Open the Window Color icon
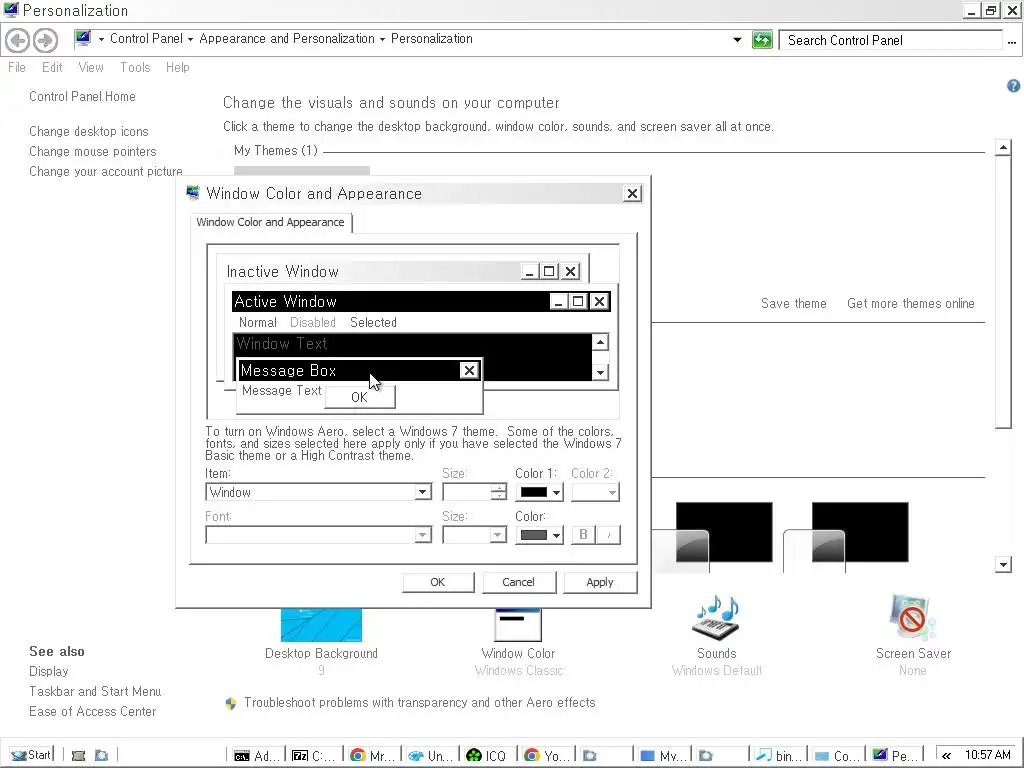This screenshot has width=1024, height=768. (518, 624)
